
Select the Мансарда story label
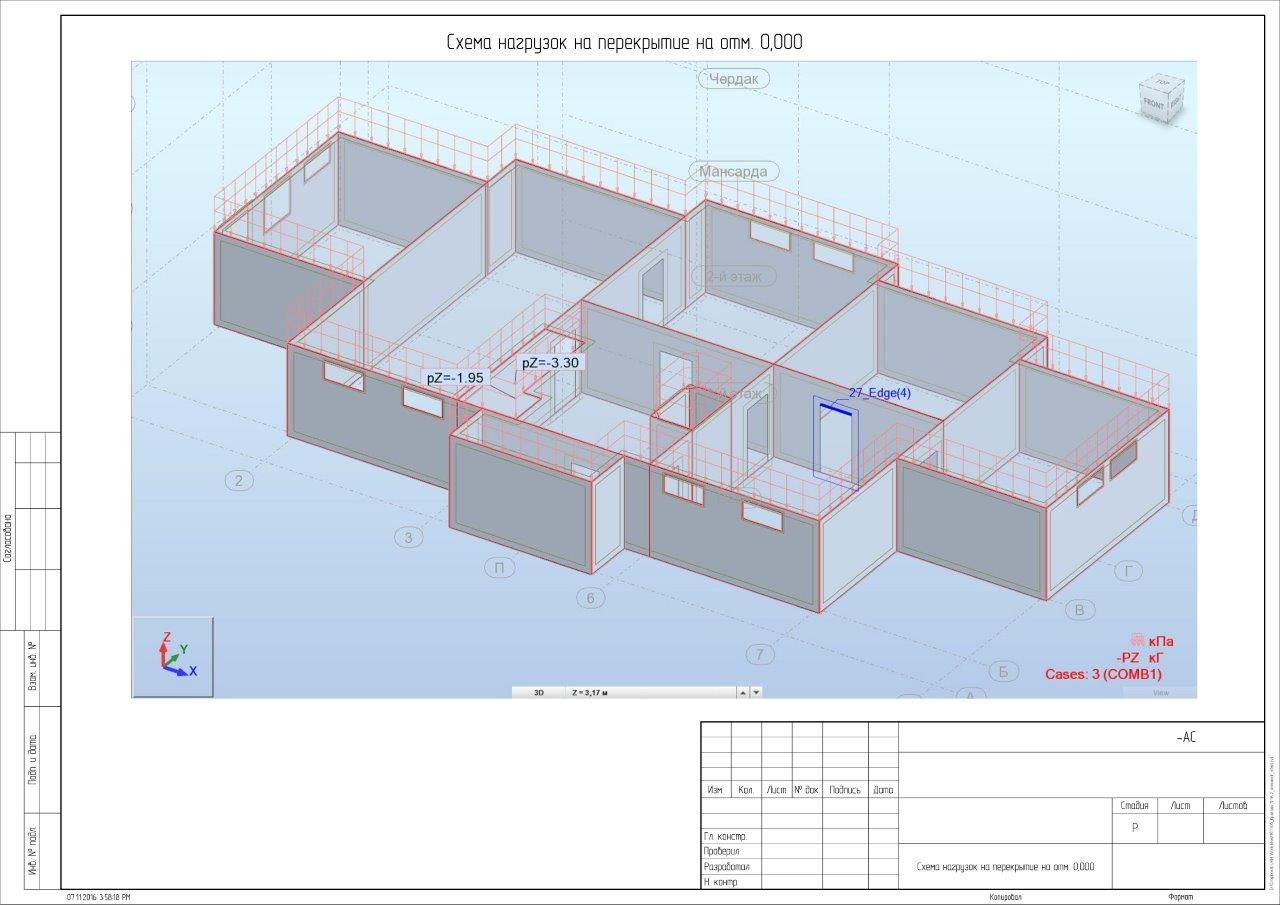click(733, 172)
